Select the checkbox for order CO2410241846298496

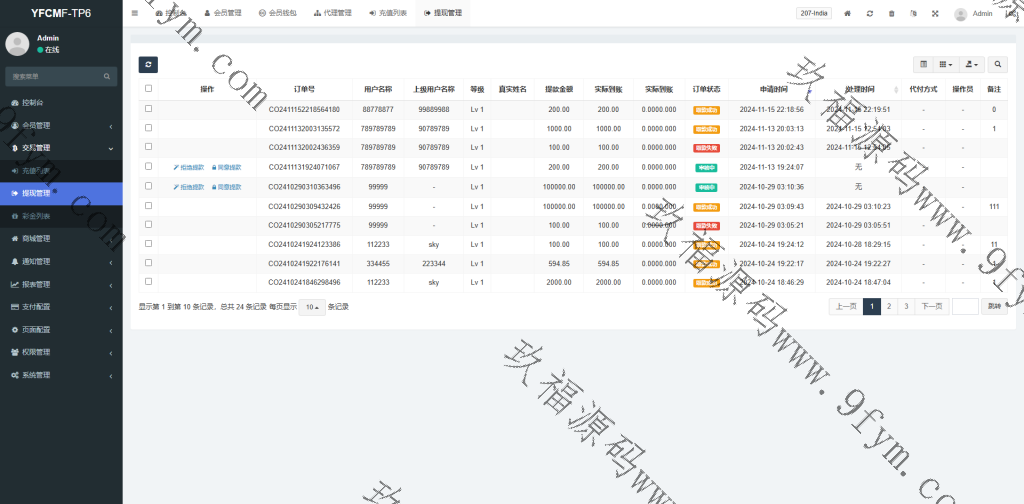[x=149, y=282]
